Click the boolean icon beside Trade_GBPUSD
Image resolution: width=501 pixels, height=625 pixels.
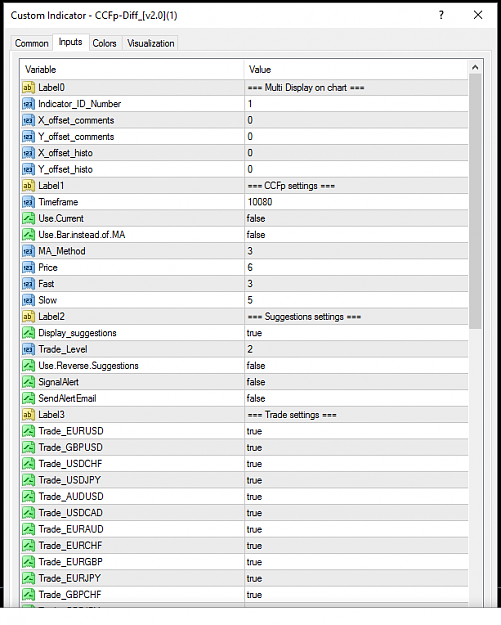point(28,447)
